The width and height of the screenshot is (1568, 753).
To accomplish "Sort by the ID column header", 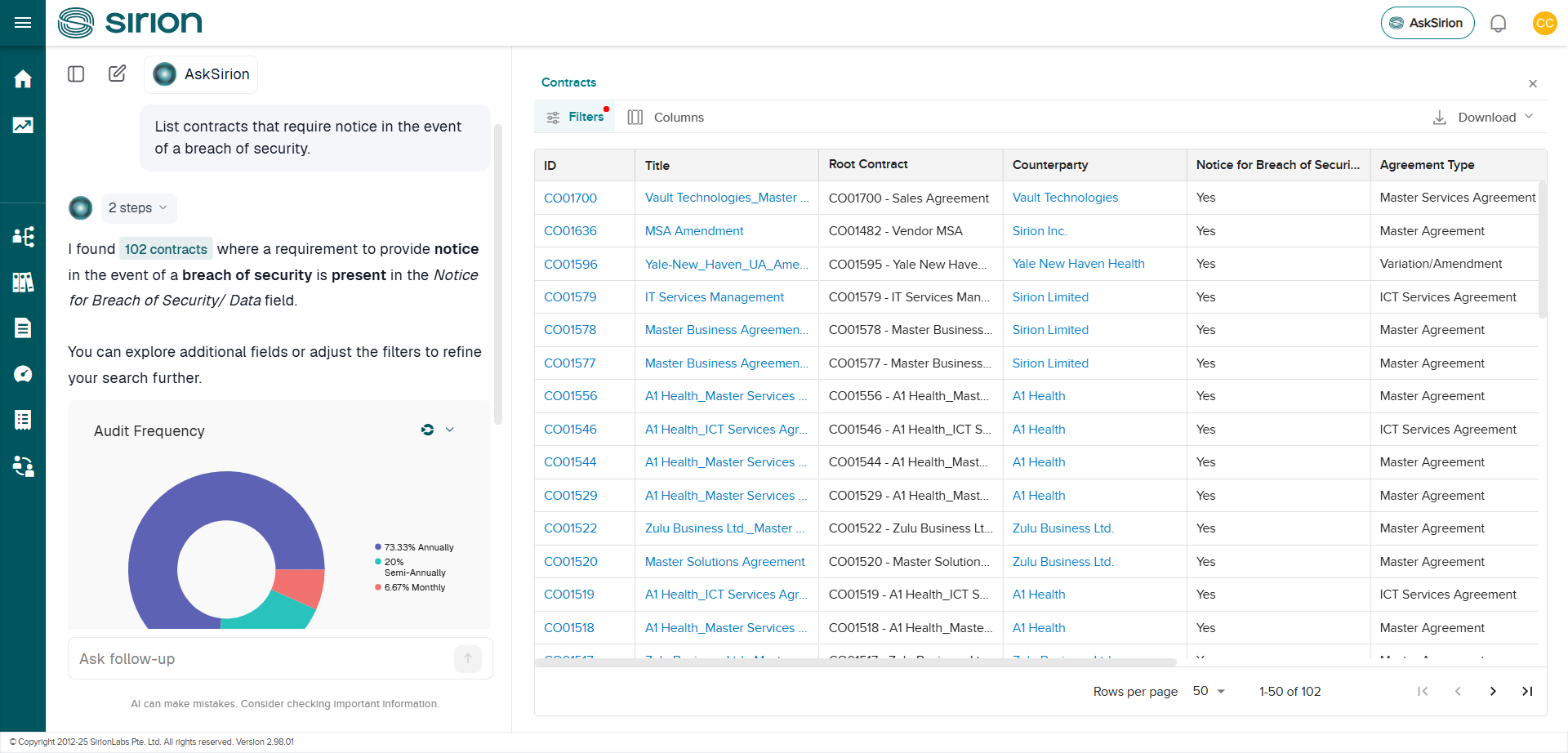I will click(585, 165).
